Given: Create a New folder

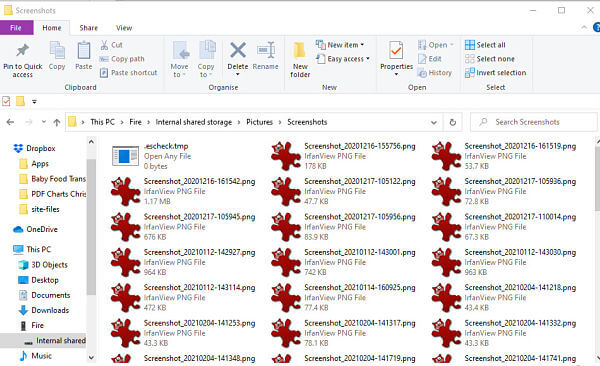Looking at the screenshot, I should 300,59.
